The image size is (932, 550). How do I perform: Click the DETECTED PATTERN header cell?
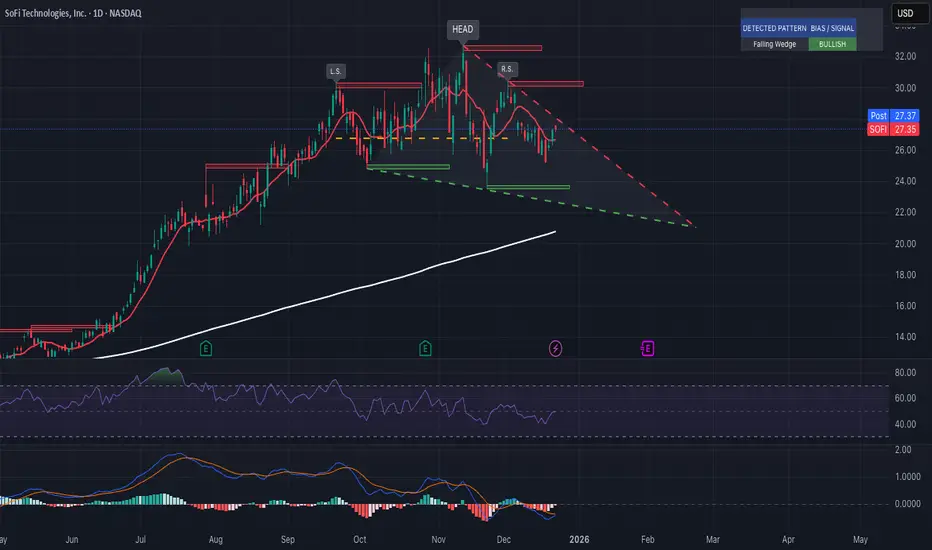click(x=774, y=28)
